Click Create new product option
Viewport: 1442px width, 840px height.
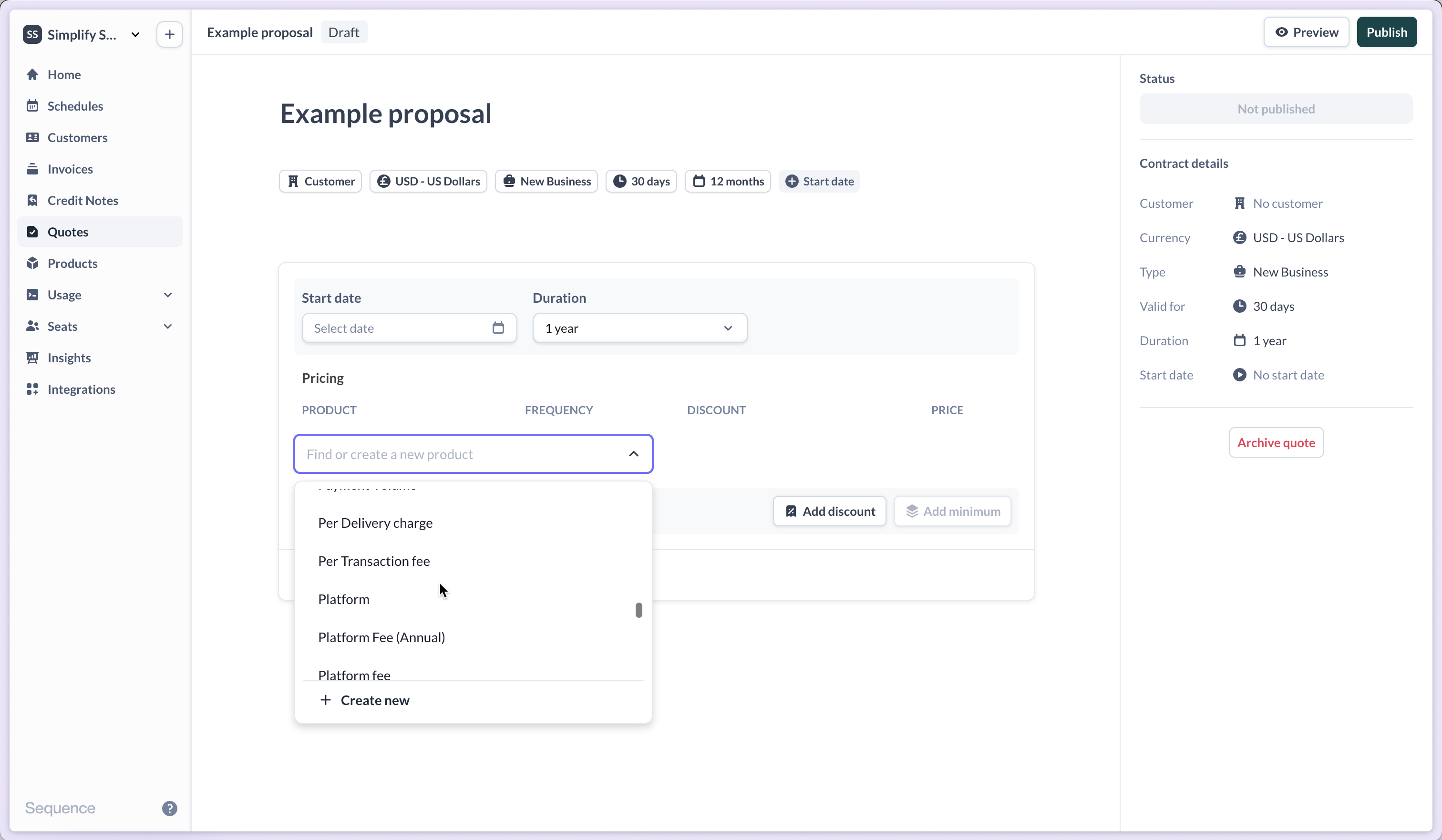473,700
